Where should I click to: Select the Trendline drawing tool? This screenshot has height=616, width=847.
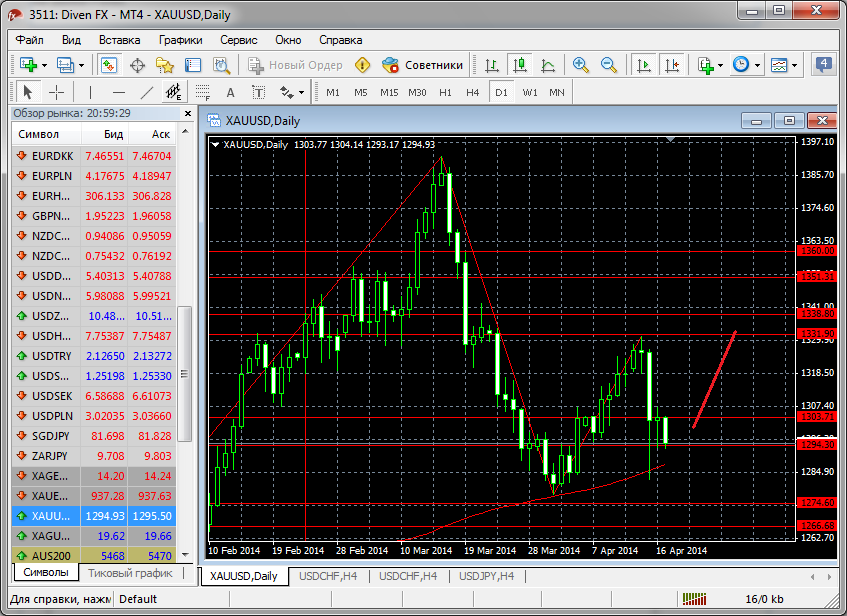(146, 92)
